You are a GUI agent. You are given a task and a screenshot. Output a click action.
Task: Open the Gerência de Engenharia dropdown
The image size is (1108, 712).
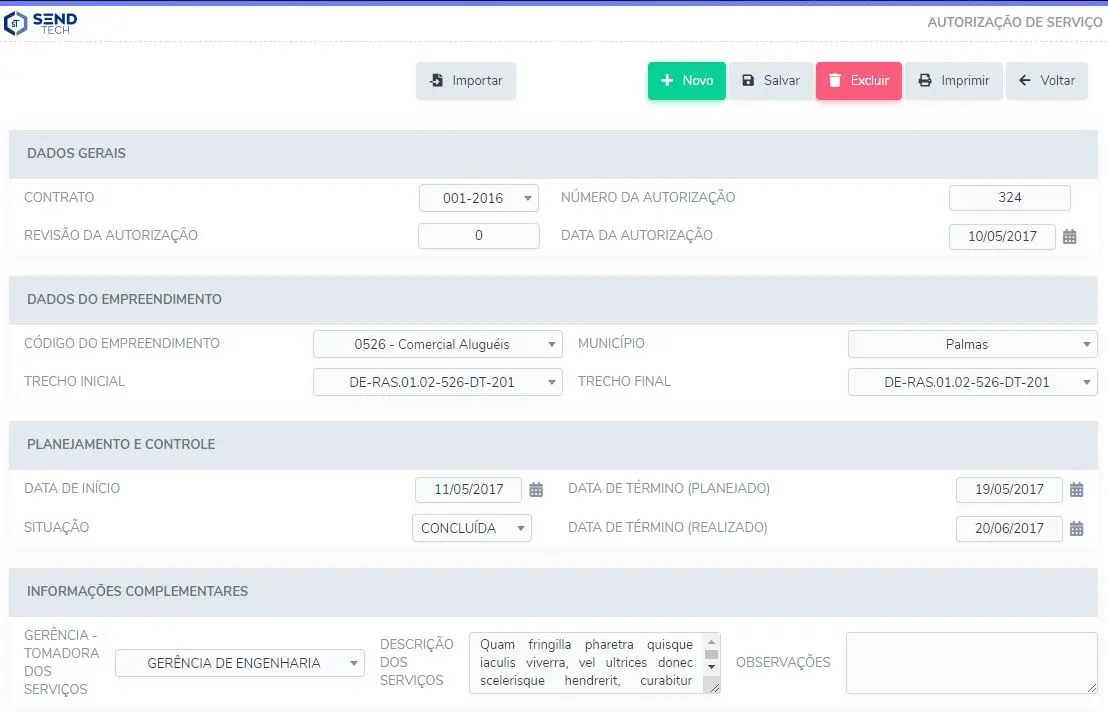pyautogui.click(x=240, y=663)
